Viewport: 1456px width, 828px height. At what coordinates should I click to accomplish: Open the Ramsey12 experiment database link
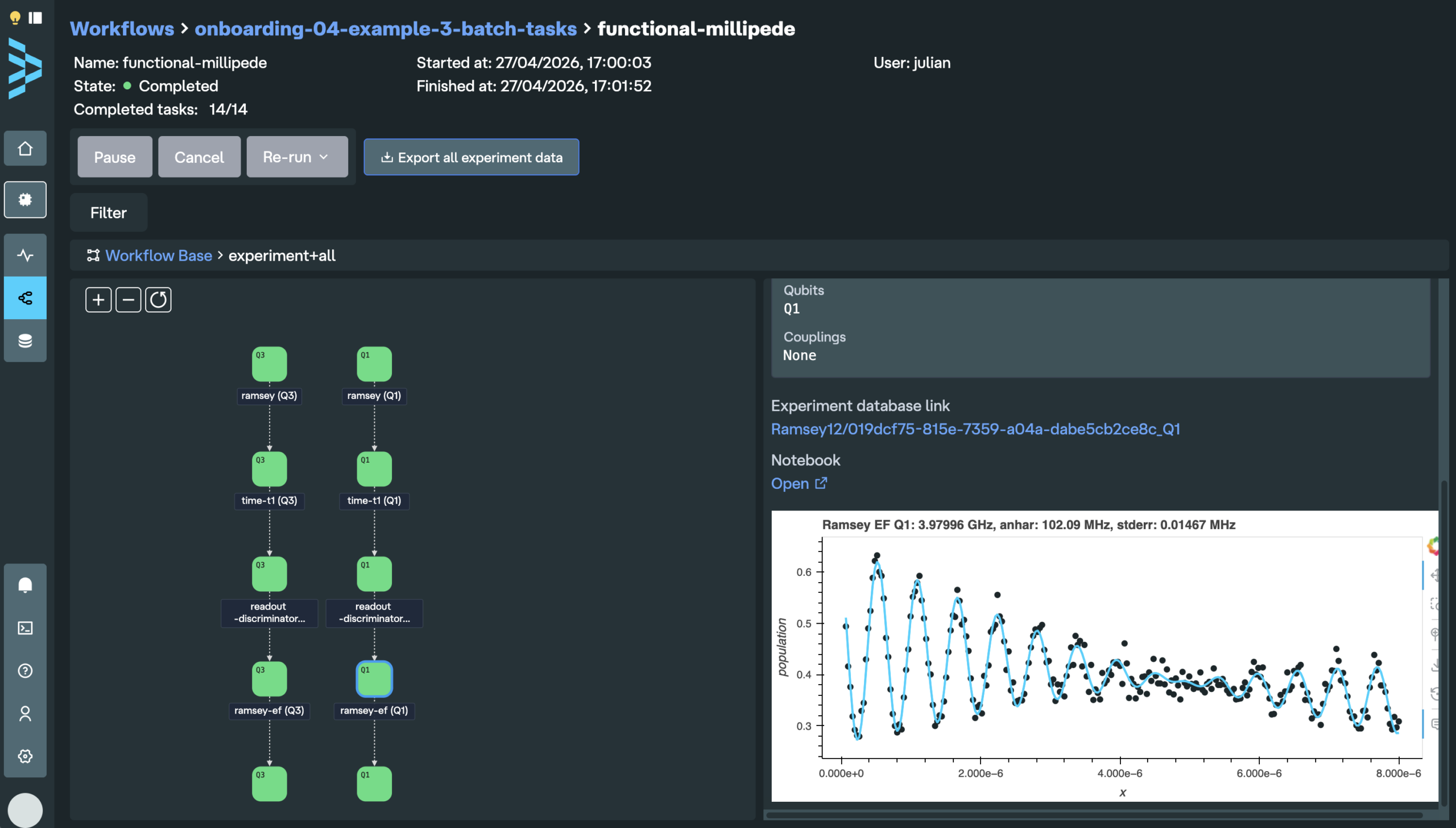point(975,429)
